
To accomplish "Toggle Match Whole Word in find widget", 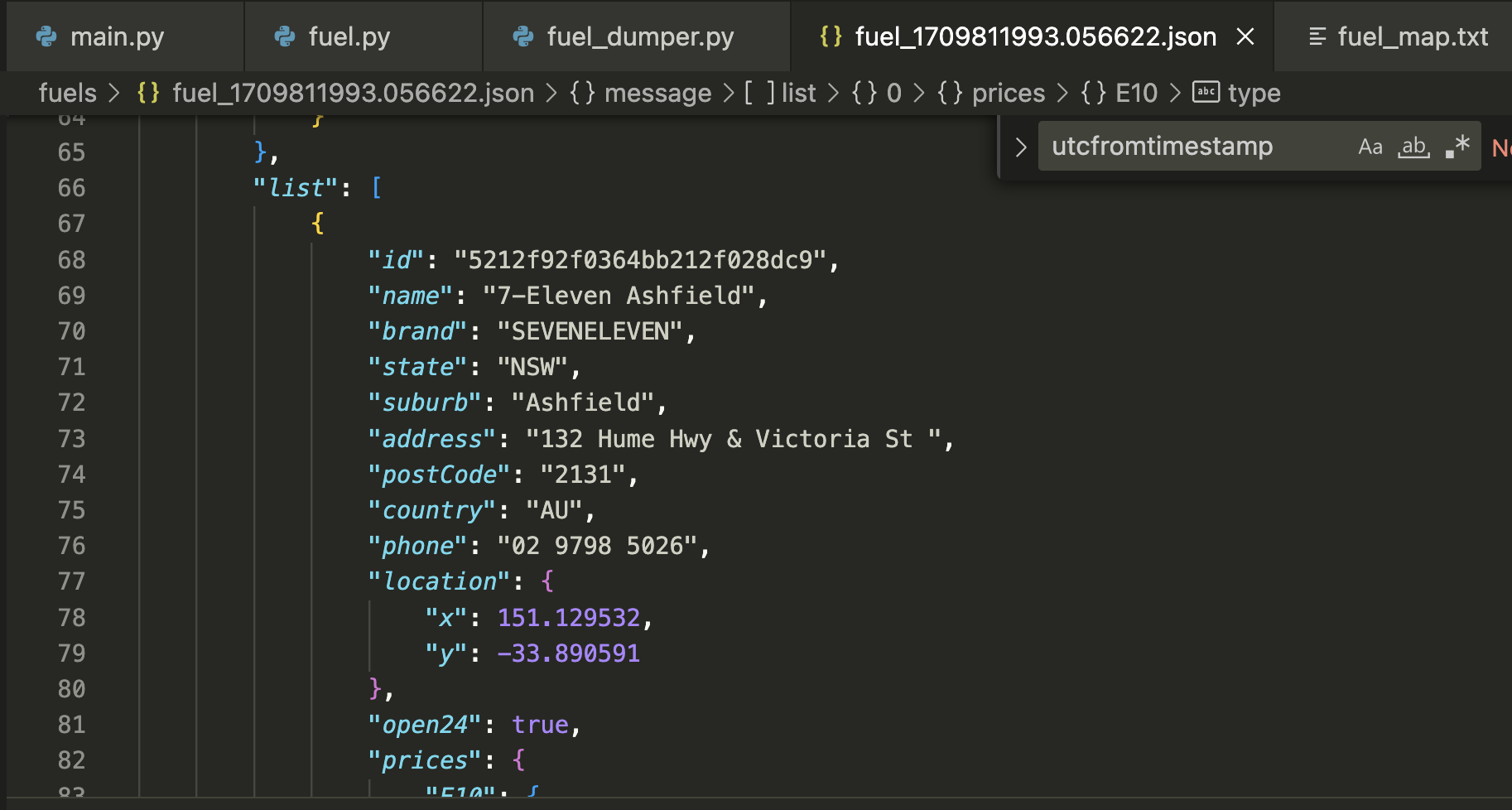I will click(1413, 147).
